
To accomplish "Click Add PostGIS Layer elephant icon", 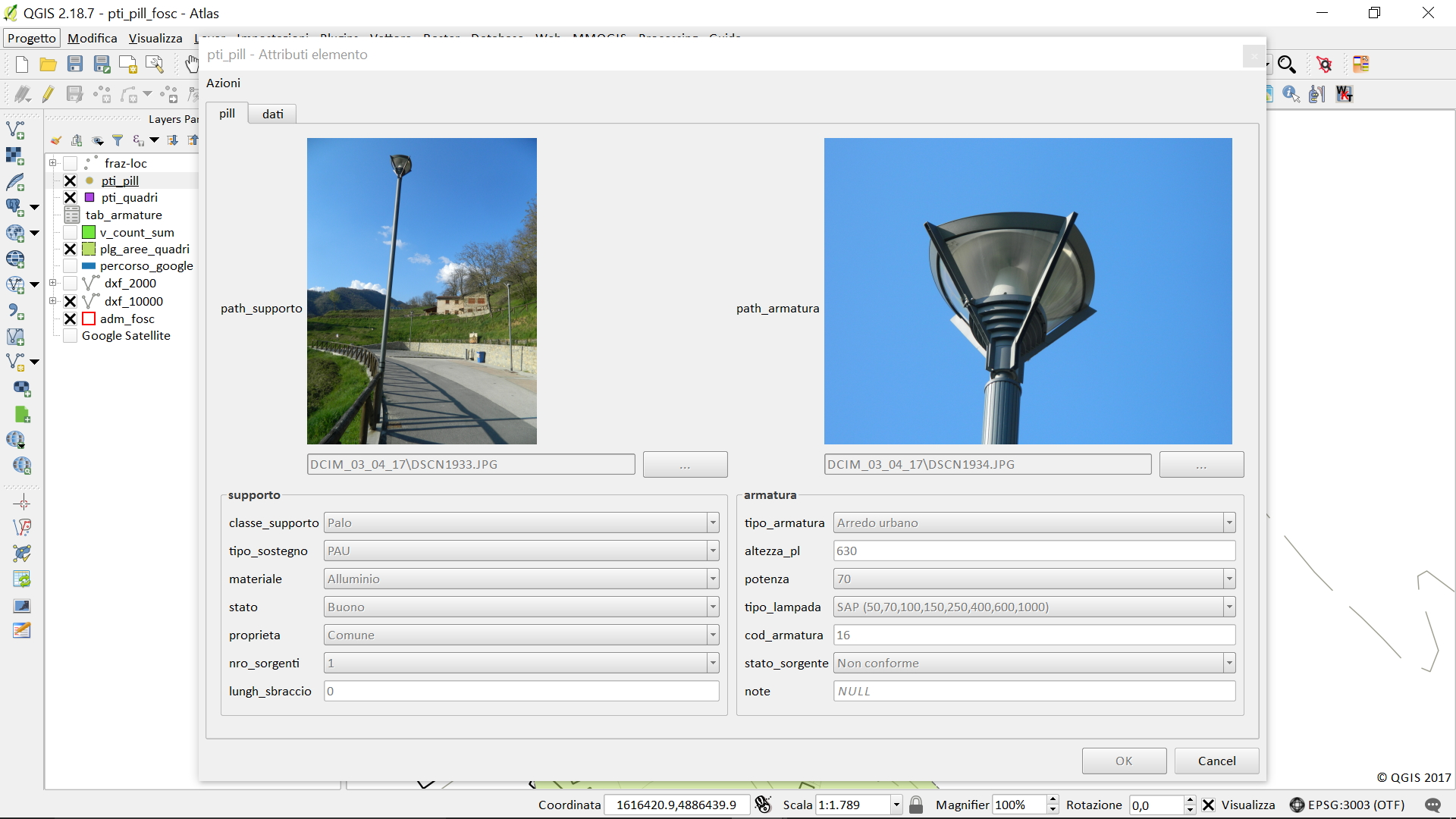I will pyautogui.click(x=15, y=207).
